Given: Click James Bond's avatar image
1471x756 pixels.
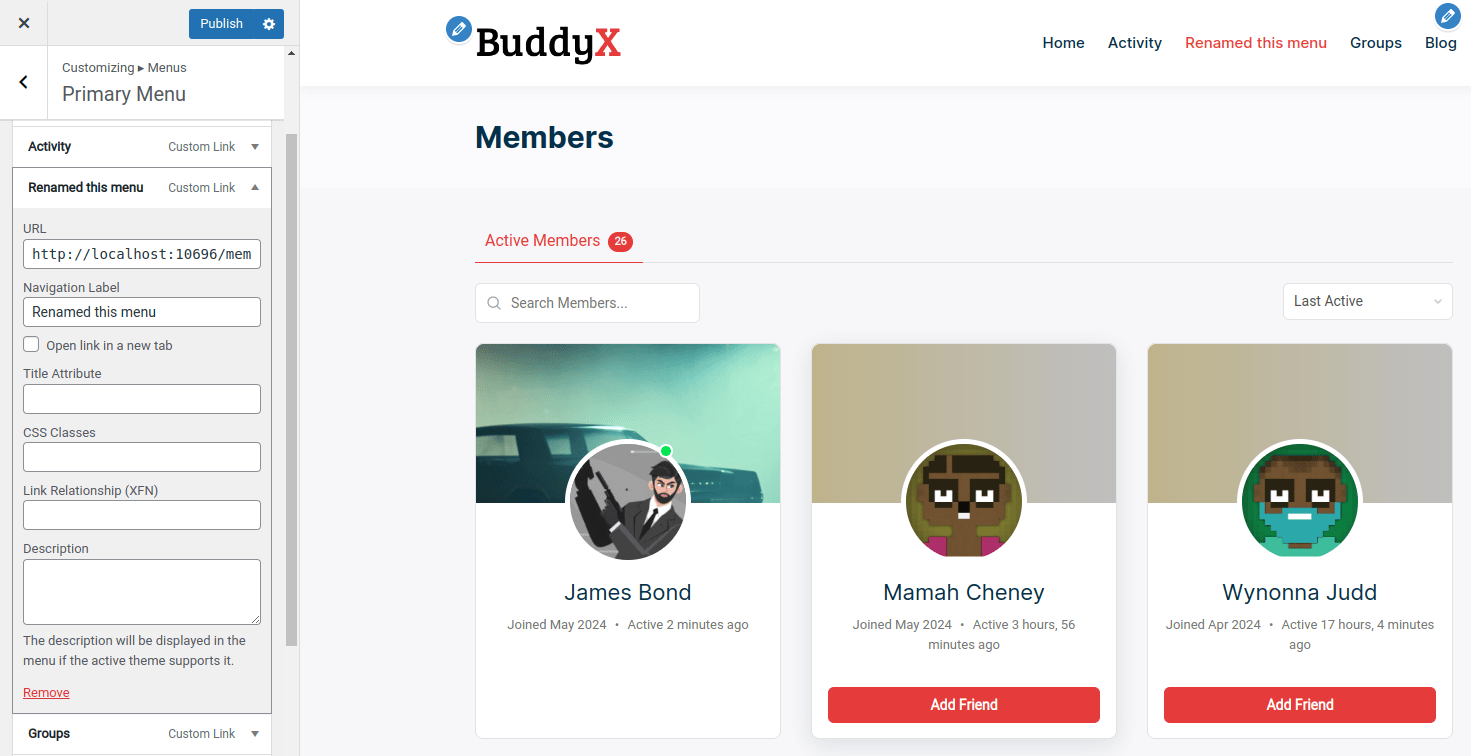Looking at the screenshot, I should click(629, 502).
